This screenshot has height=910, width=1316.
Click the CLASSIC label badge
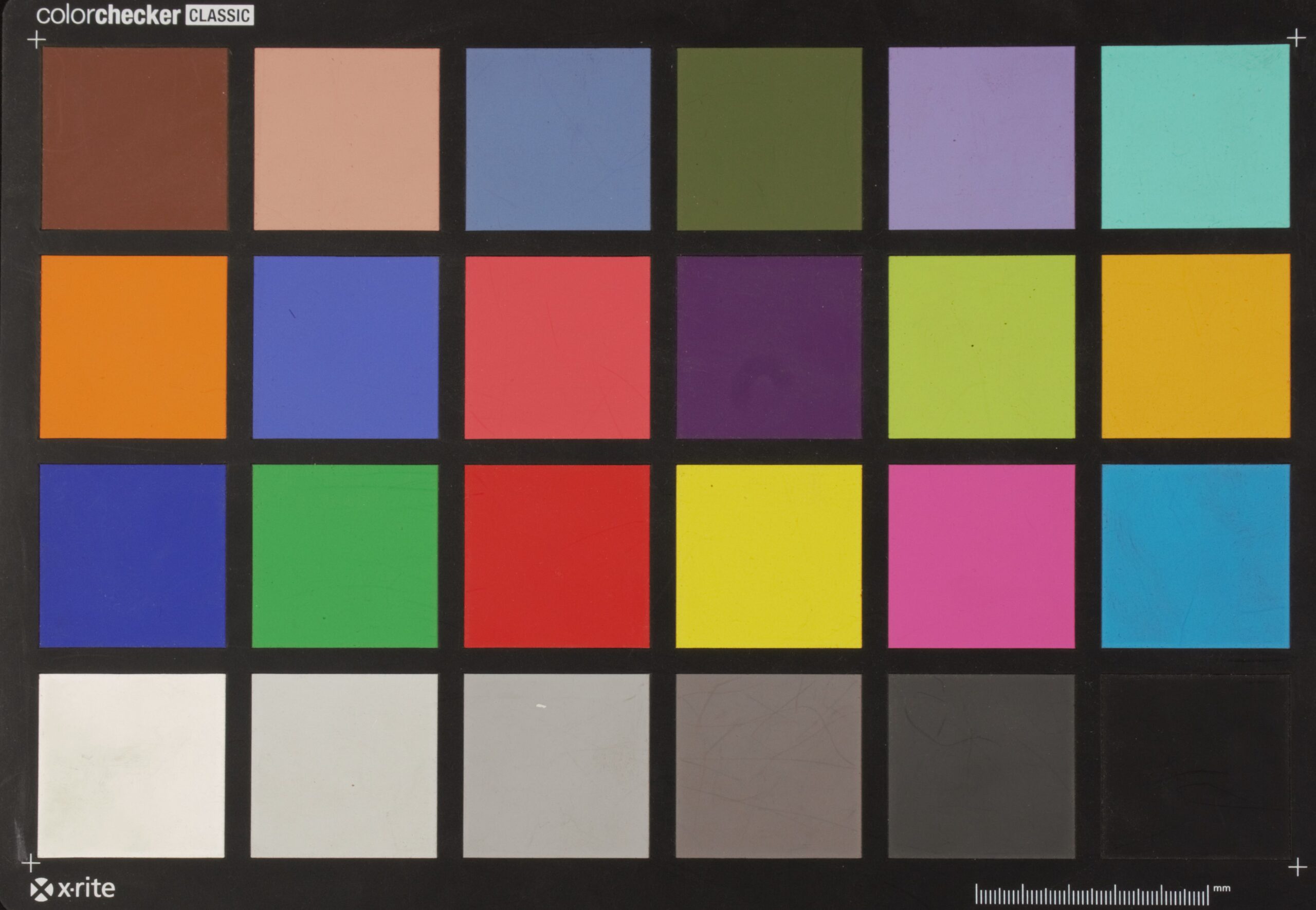click(220, 15)
